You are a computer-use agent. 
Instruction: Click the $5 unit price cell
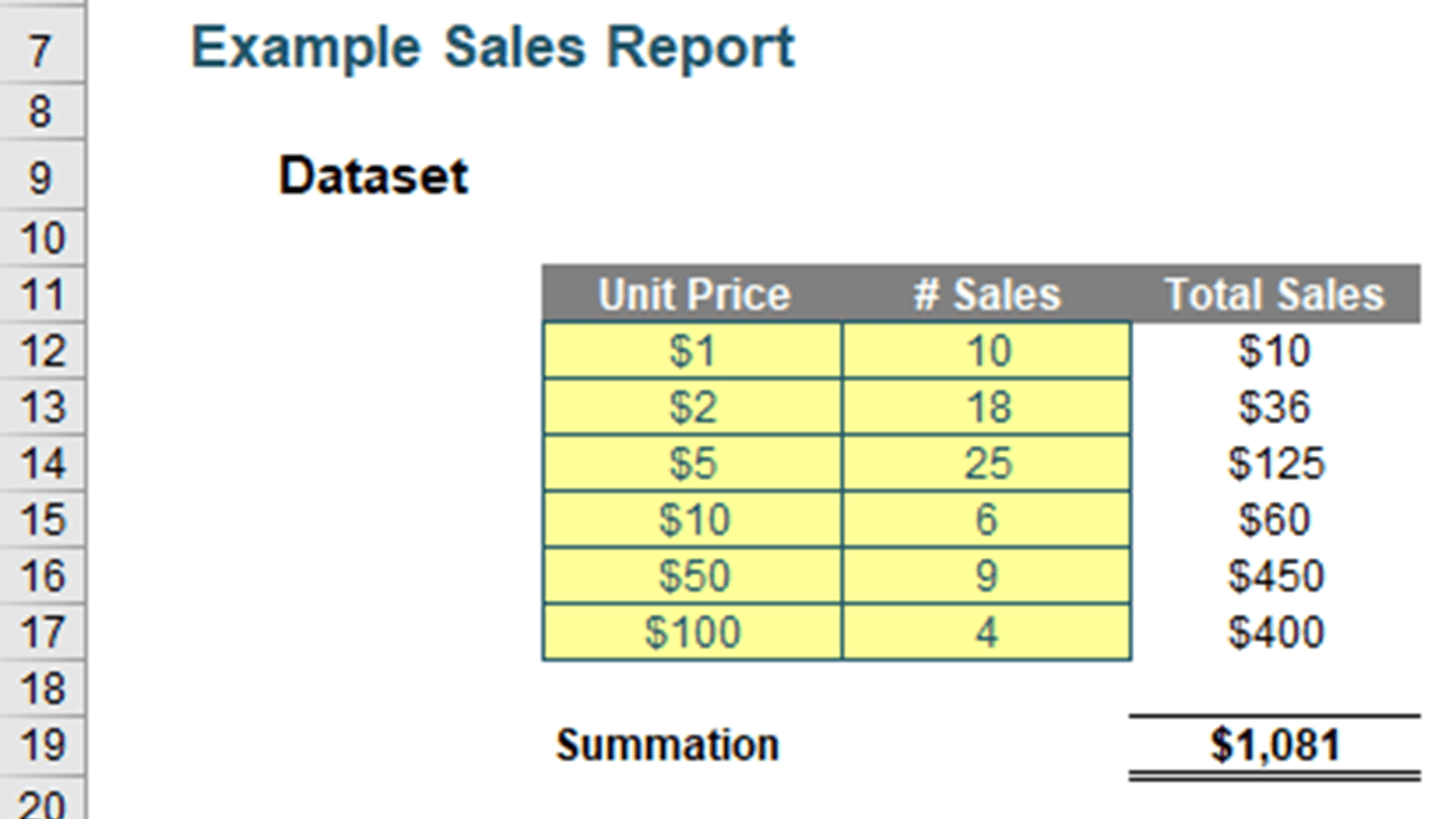(x=693, y=464)
